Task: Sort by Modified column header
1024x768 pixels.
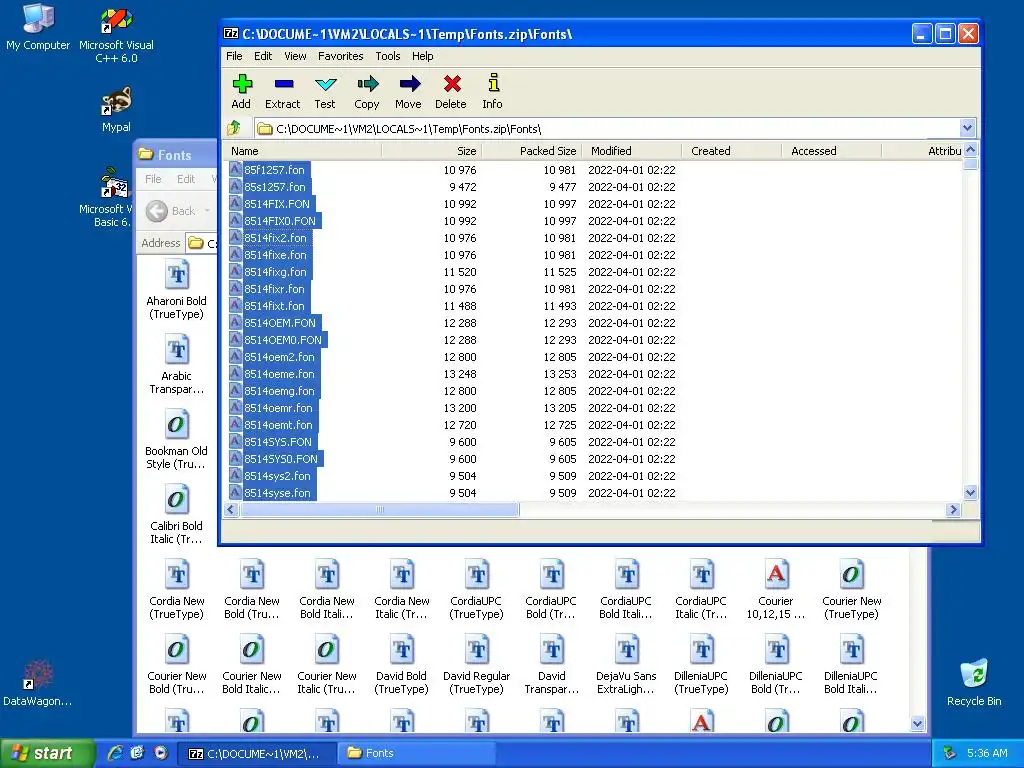Action: [632, 151]
